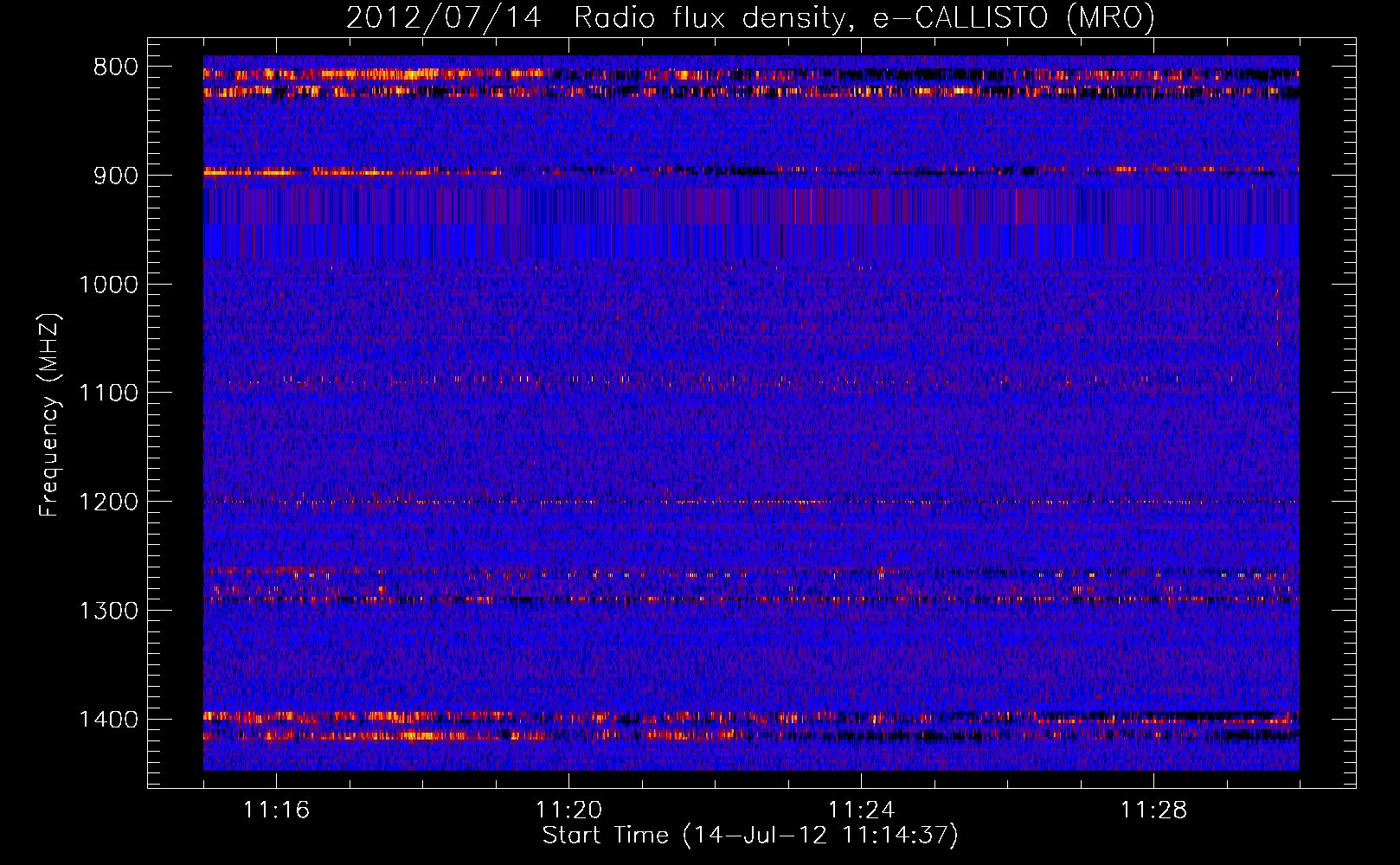The width and height of the screenshot is (1400, 865).
Task: Click the 'Start Time (14-Jul-12 11:14:37)' axis title
Action: [x=750, y=836]
